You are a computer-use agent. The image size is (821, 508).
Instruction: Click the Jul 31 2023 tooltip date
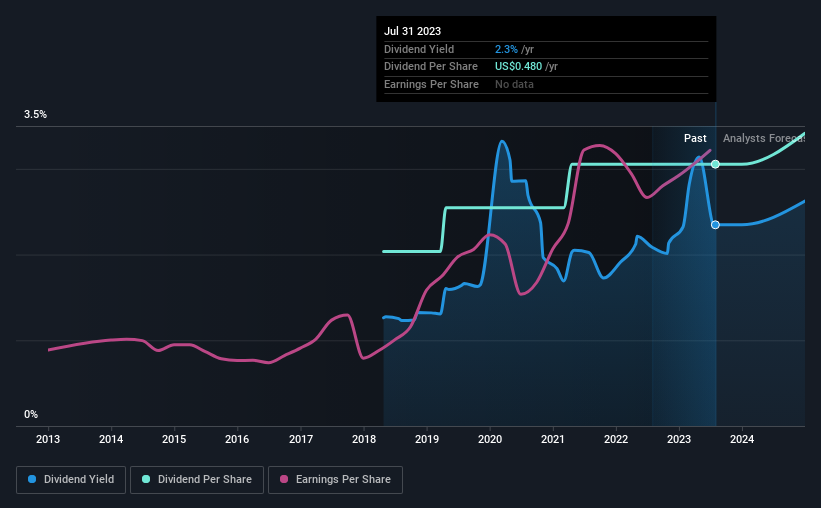(413, 31)
